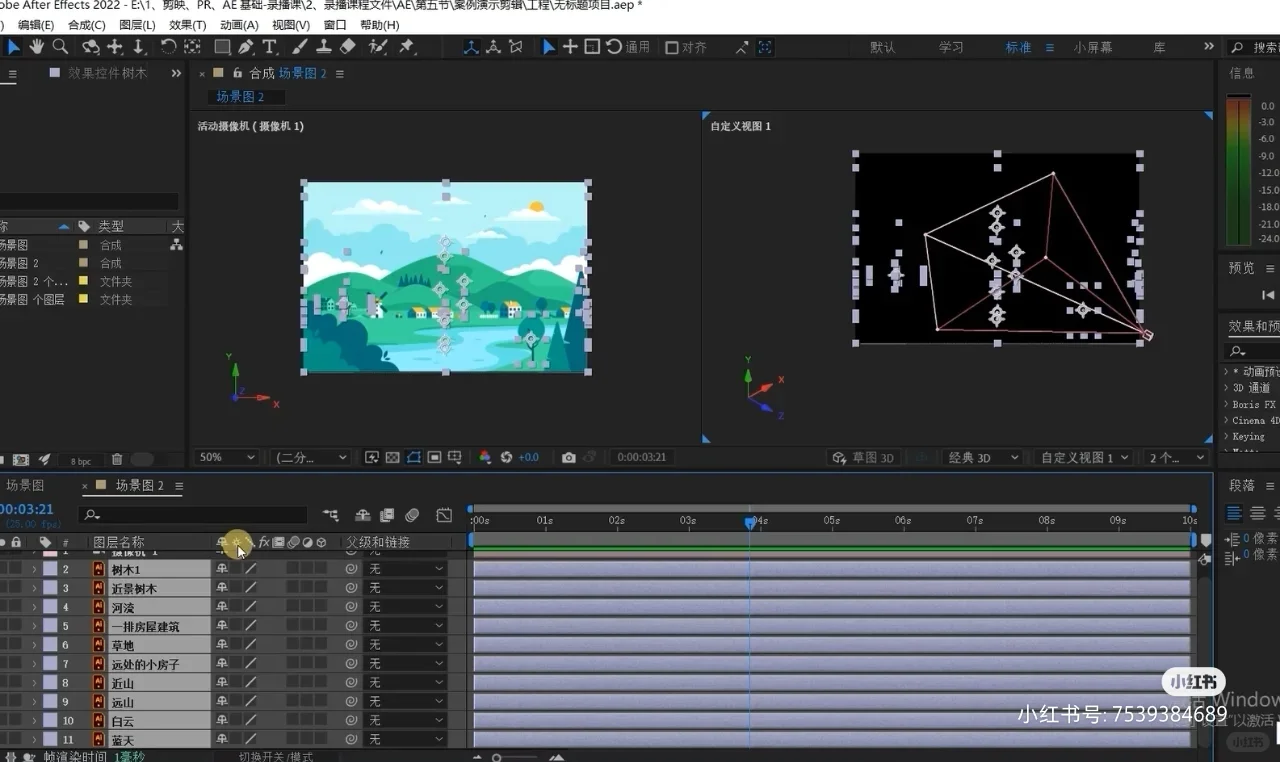Select the Hand tool in the toolbar

tap(37, 47)
